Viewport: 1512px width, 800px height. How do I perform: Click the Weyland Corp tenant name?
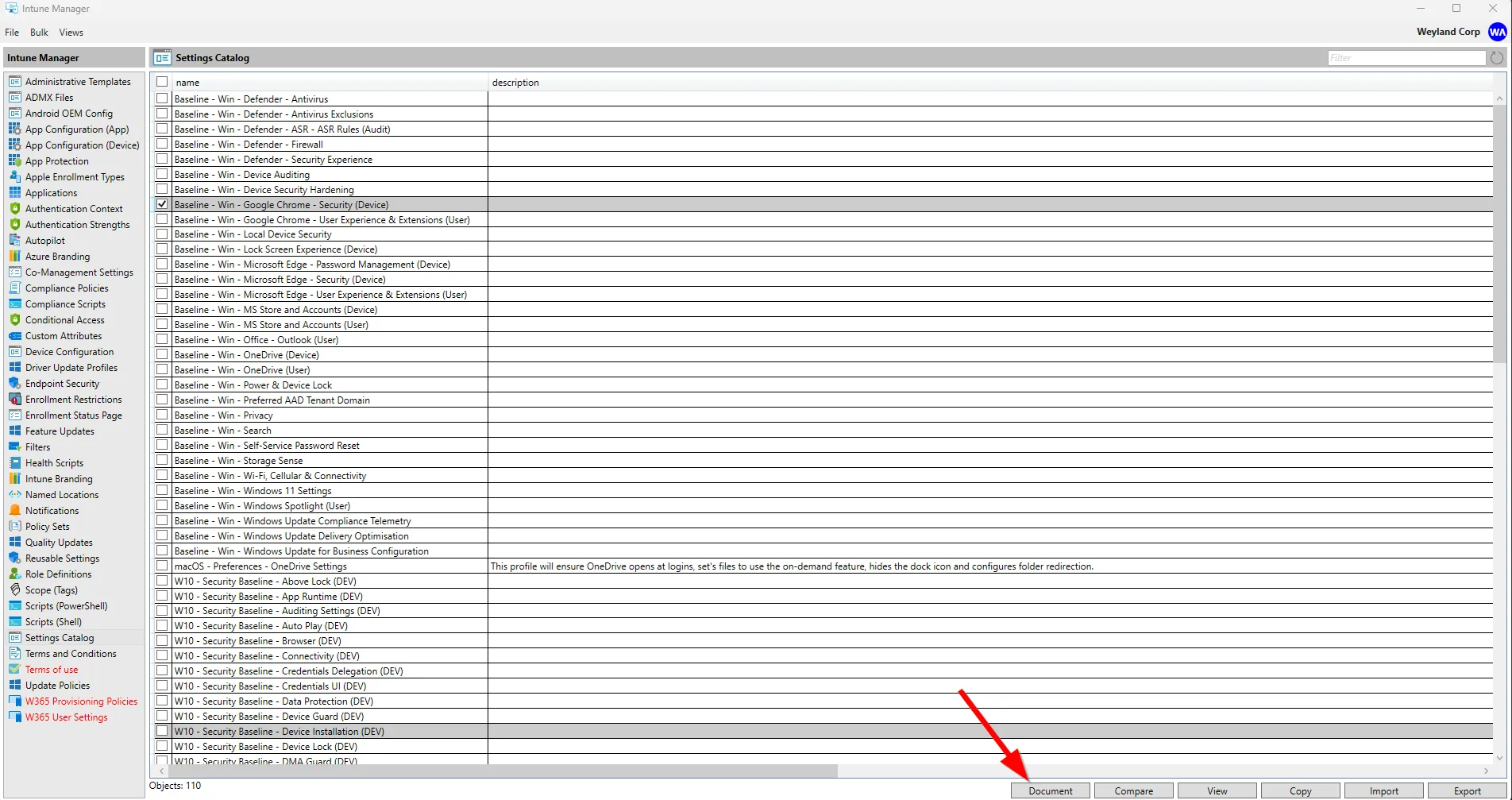point(1448,32)
